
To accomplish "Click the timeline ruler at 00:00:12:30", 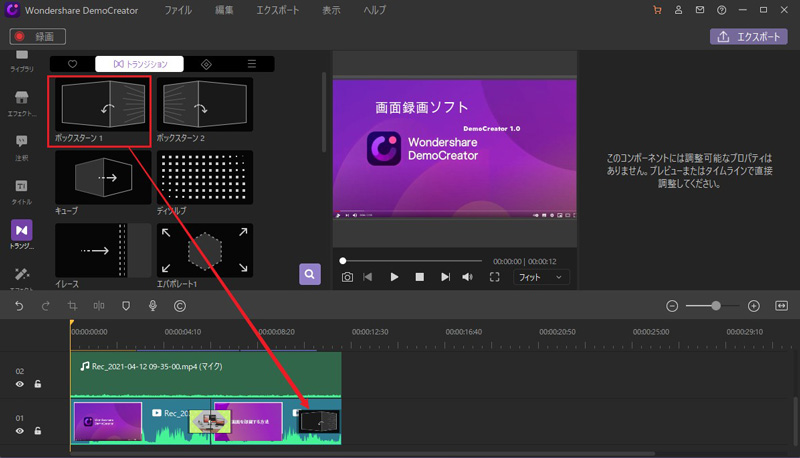I will click(370, 332).
